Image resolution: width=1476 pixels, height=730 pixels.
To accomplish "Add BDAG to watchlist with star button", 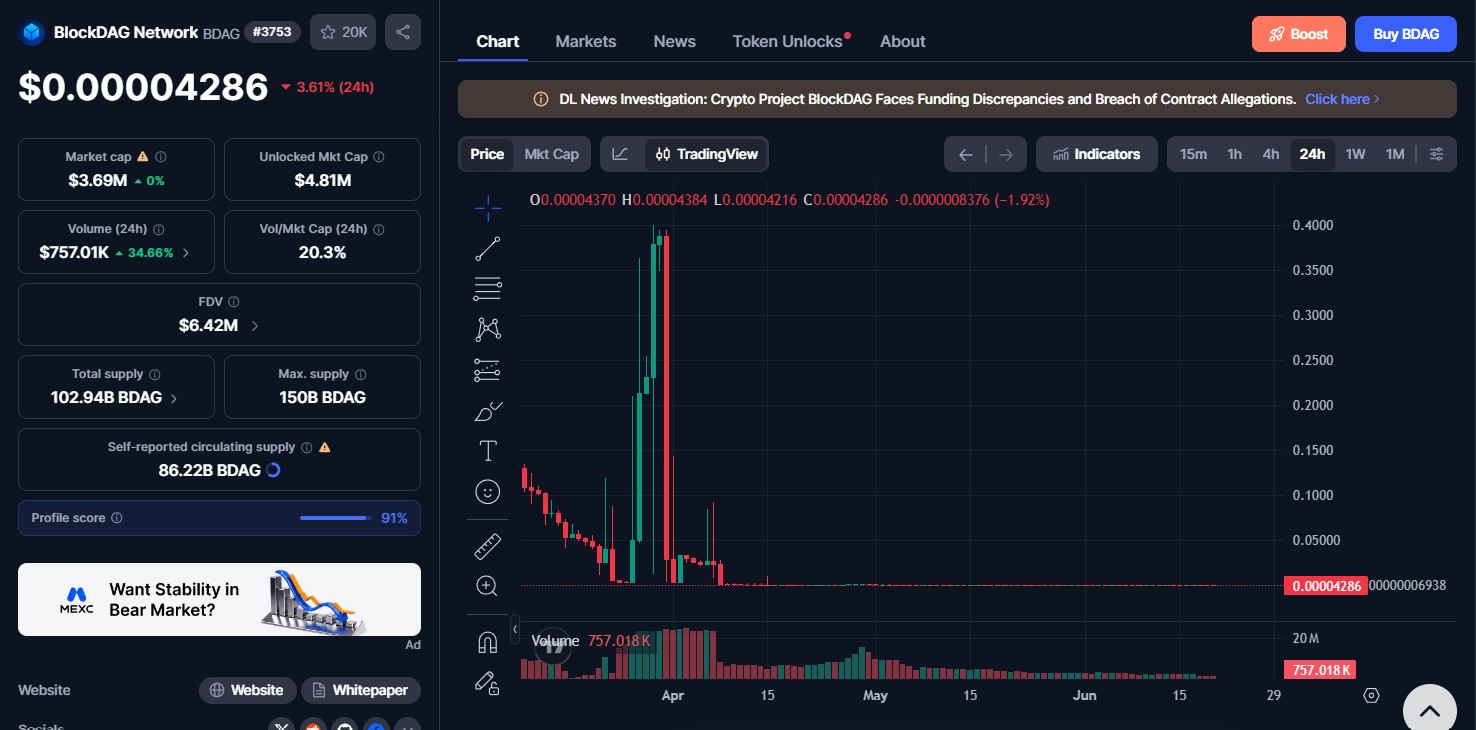I will 343,32.
